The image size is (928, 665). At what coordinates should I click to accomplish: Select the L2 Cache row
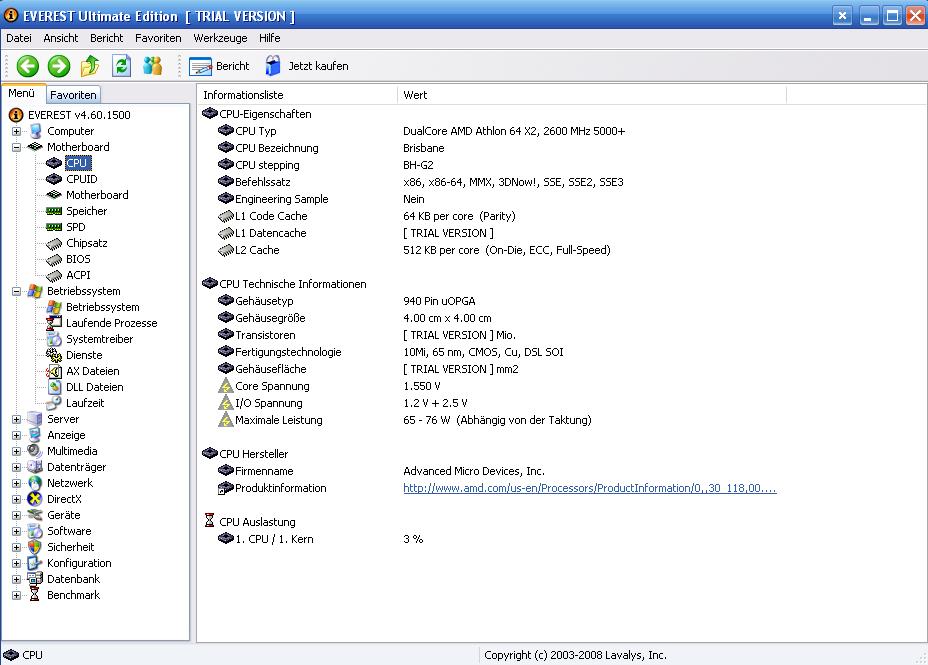(x=414, y=250)
